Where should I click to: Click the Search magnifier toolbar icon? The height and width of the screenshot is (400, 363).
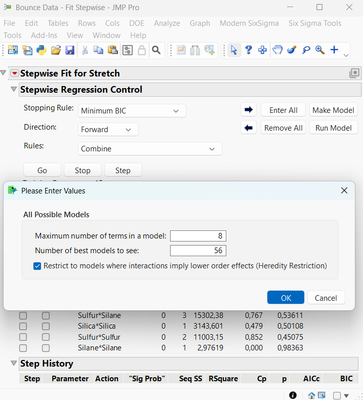click(x=156, y=50)
